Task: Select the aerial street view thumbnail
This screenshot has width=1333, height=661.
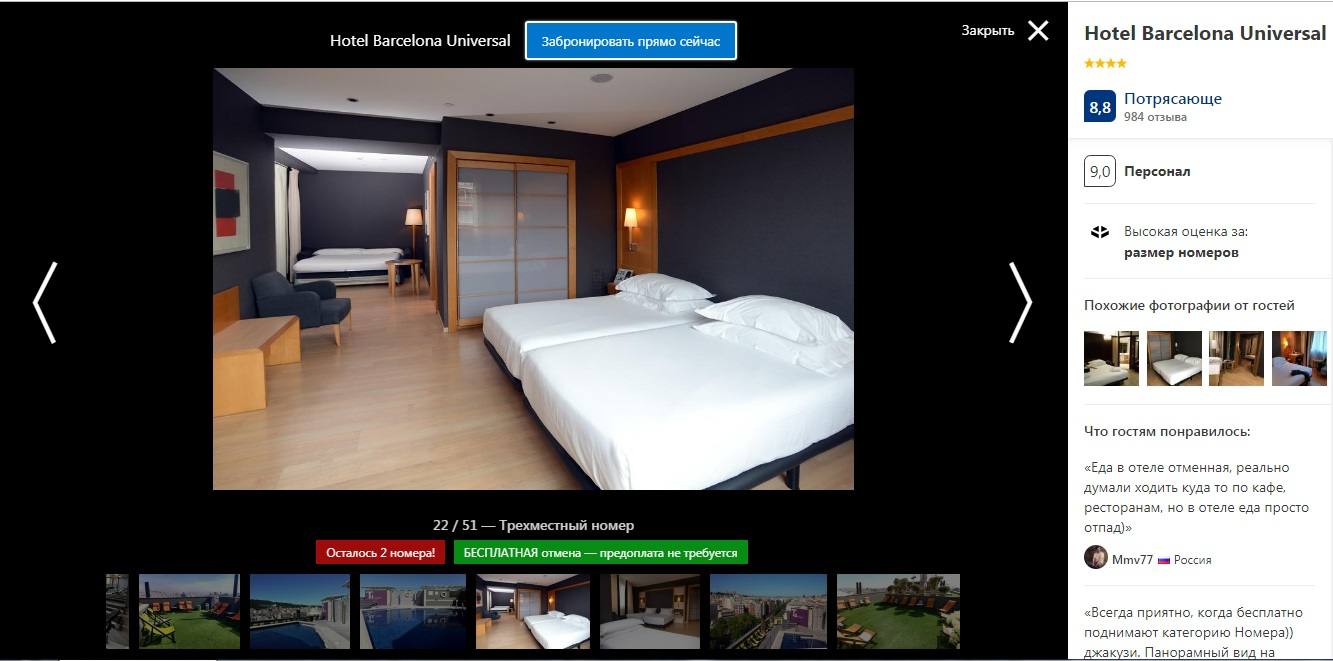Action: point(768,611)
